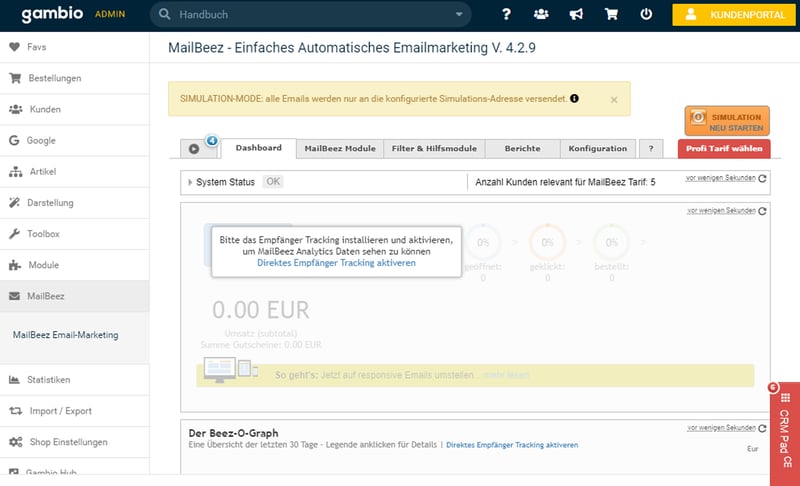The width and height of the screenshot is (800, 486).
Task: Click the info icon in simulation warning
Action: pyautogui.click(x=575, y=99)
